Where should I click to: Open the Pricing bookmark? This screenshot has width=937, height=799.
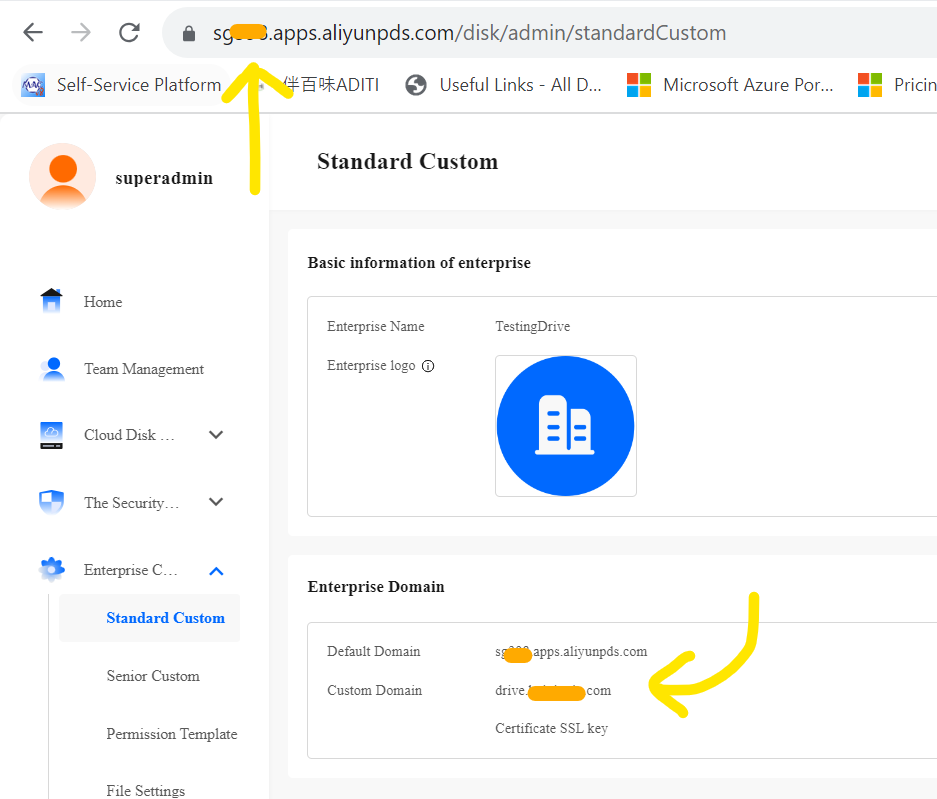pos(896,85)
